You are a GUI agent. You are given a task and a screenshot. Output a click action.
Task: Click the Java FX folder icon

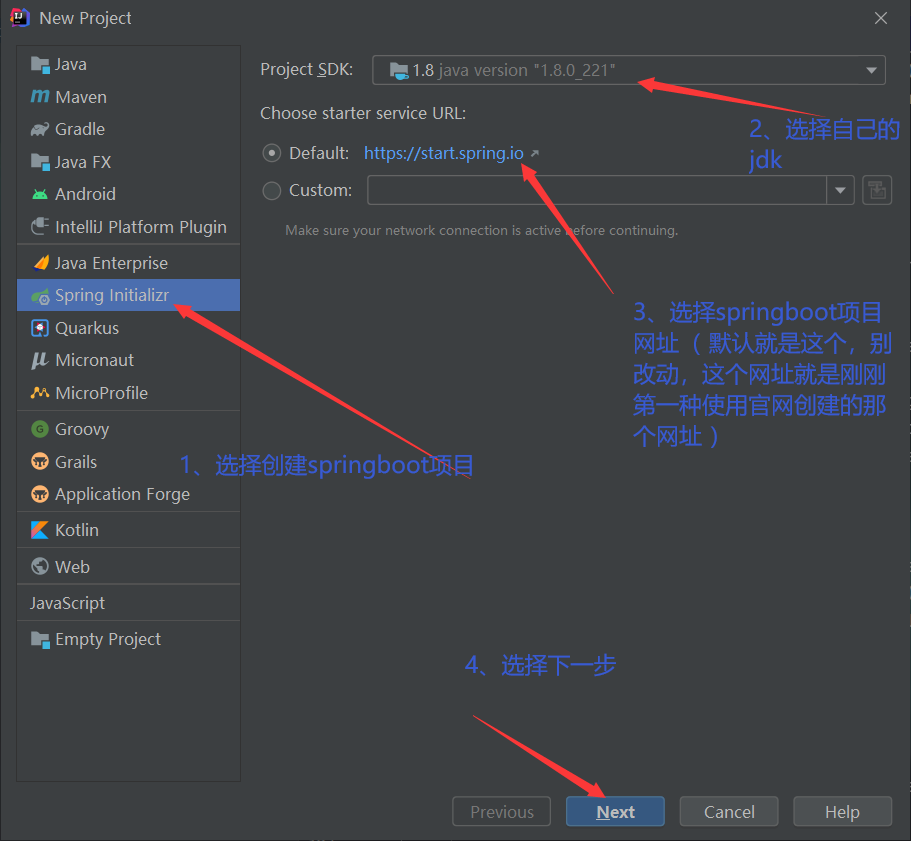pos(40,162)
